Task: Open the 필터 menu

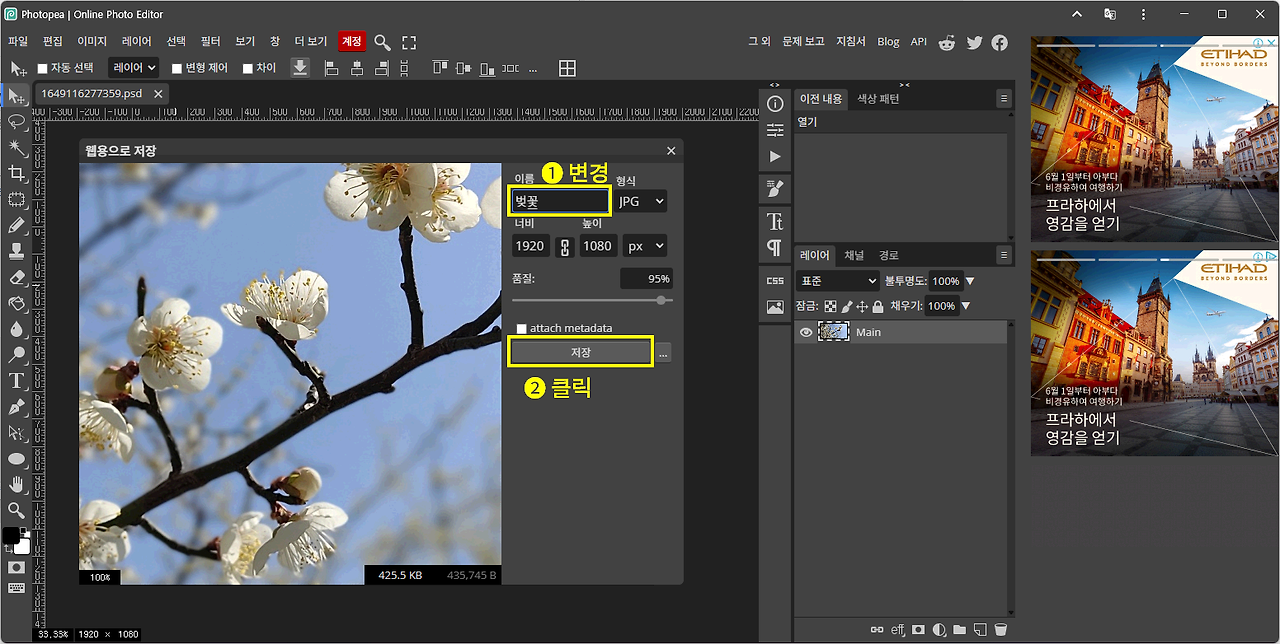Action: click(210, 42)
